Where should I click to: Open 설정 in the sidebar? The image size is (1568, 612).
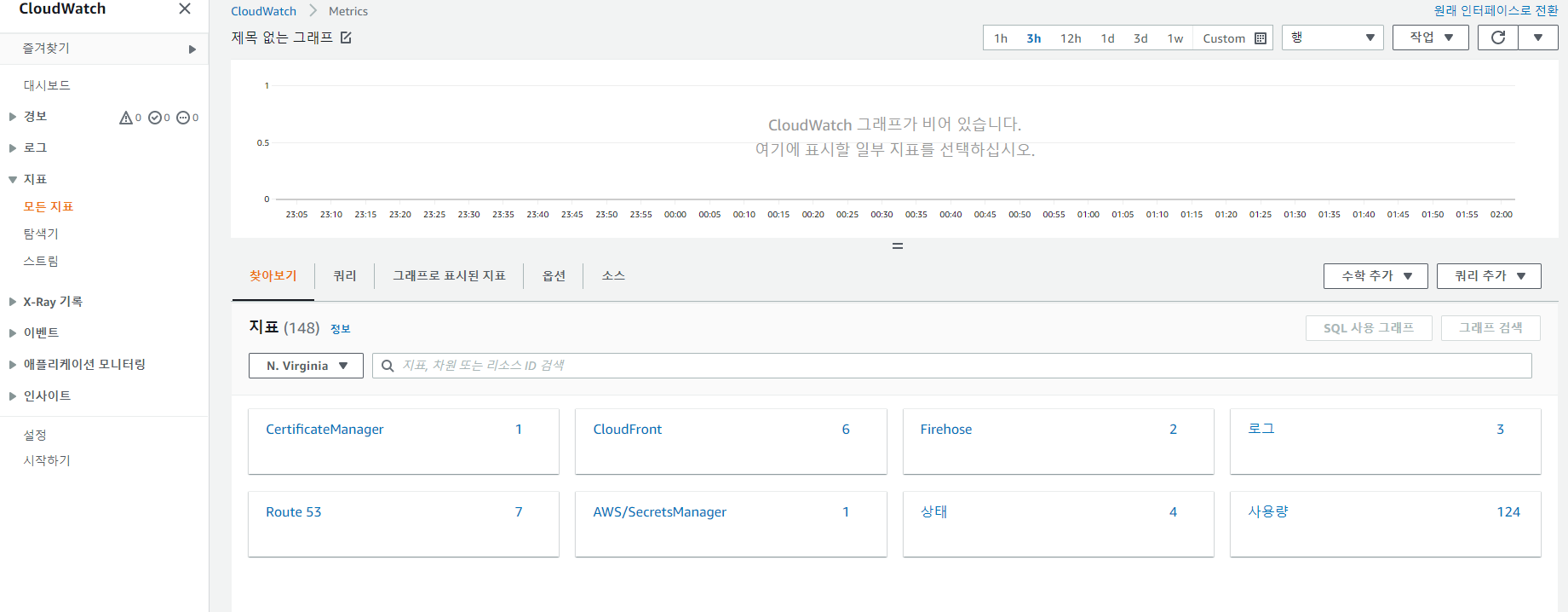click(x=35, y=436)
